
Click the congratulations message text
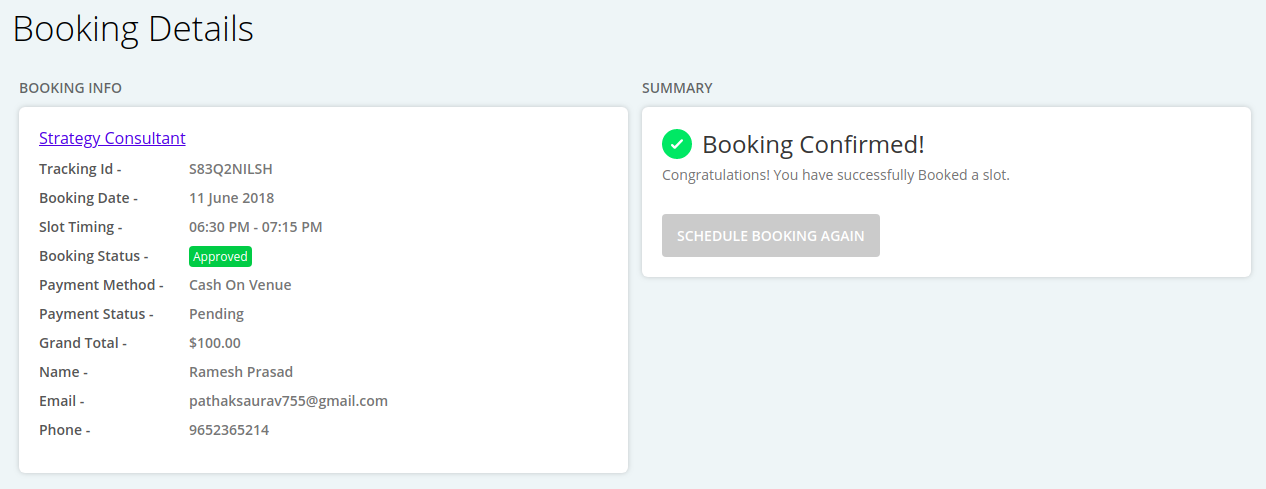836,175
